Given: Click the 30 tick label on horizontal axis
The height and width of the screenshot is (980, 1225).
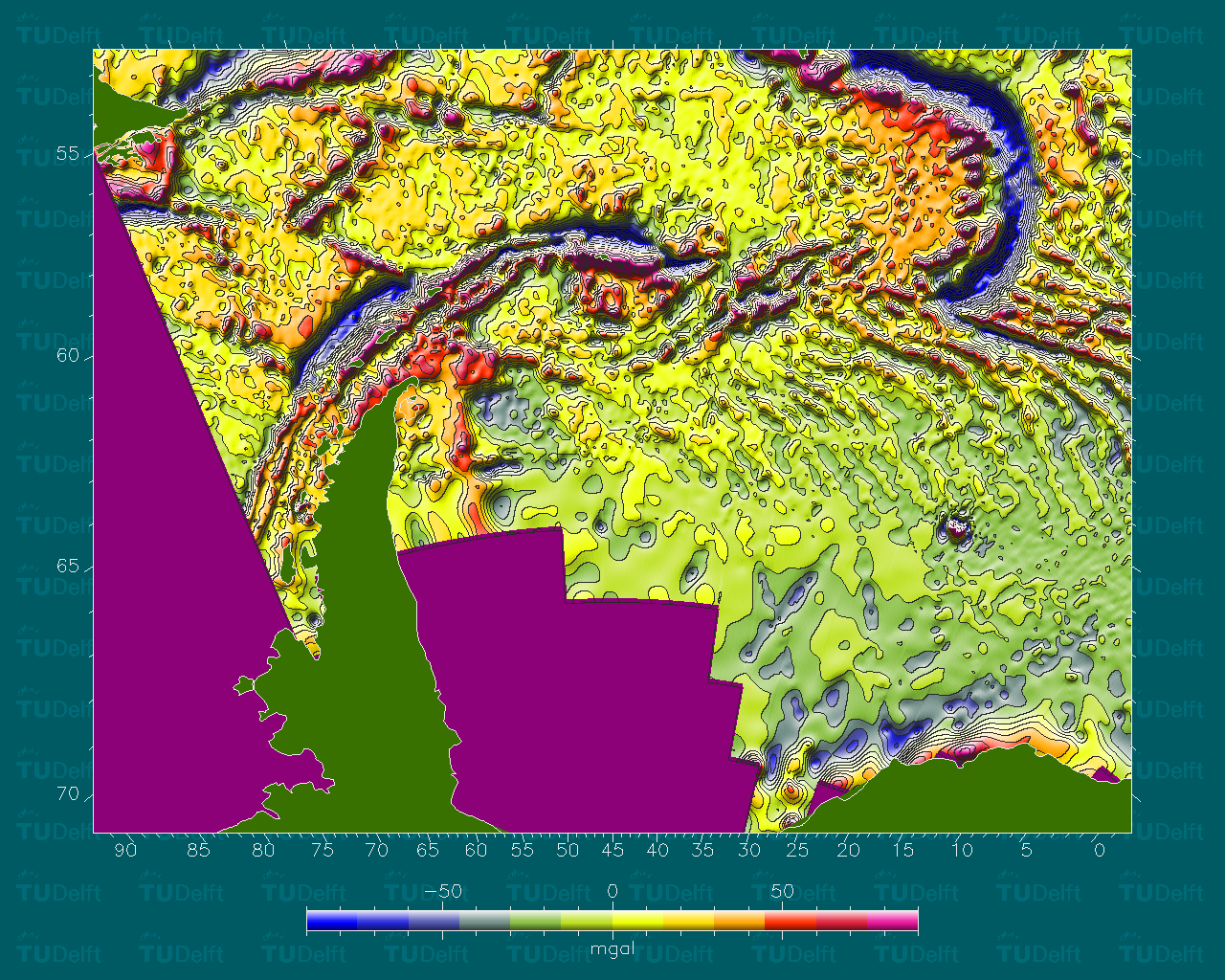Looking at the screenshot, I should [x=749, y=850].
